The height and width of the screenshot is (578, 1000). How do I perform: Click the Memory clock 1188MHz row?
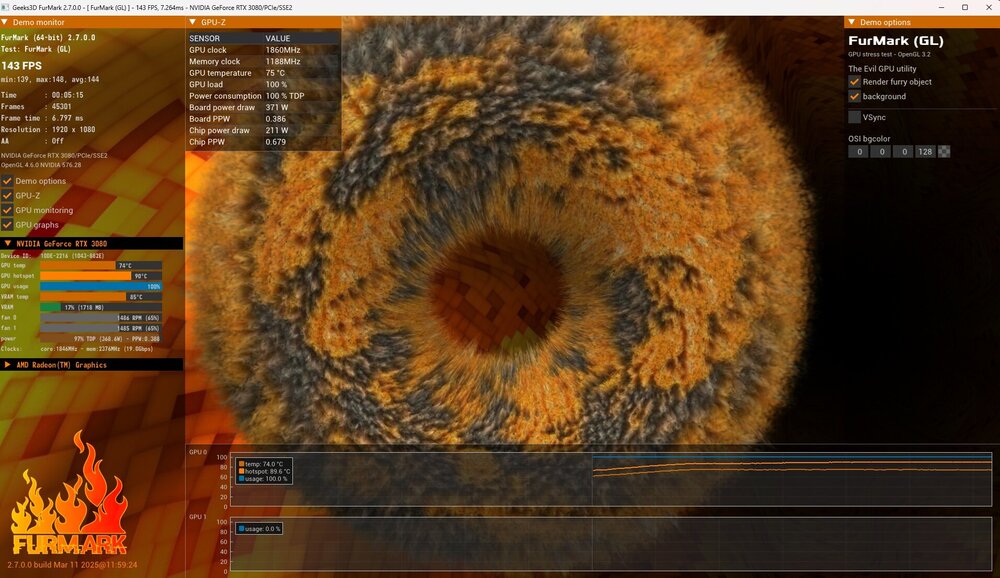(263, 61)
